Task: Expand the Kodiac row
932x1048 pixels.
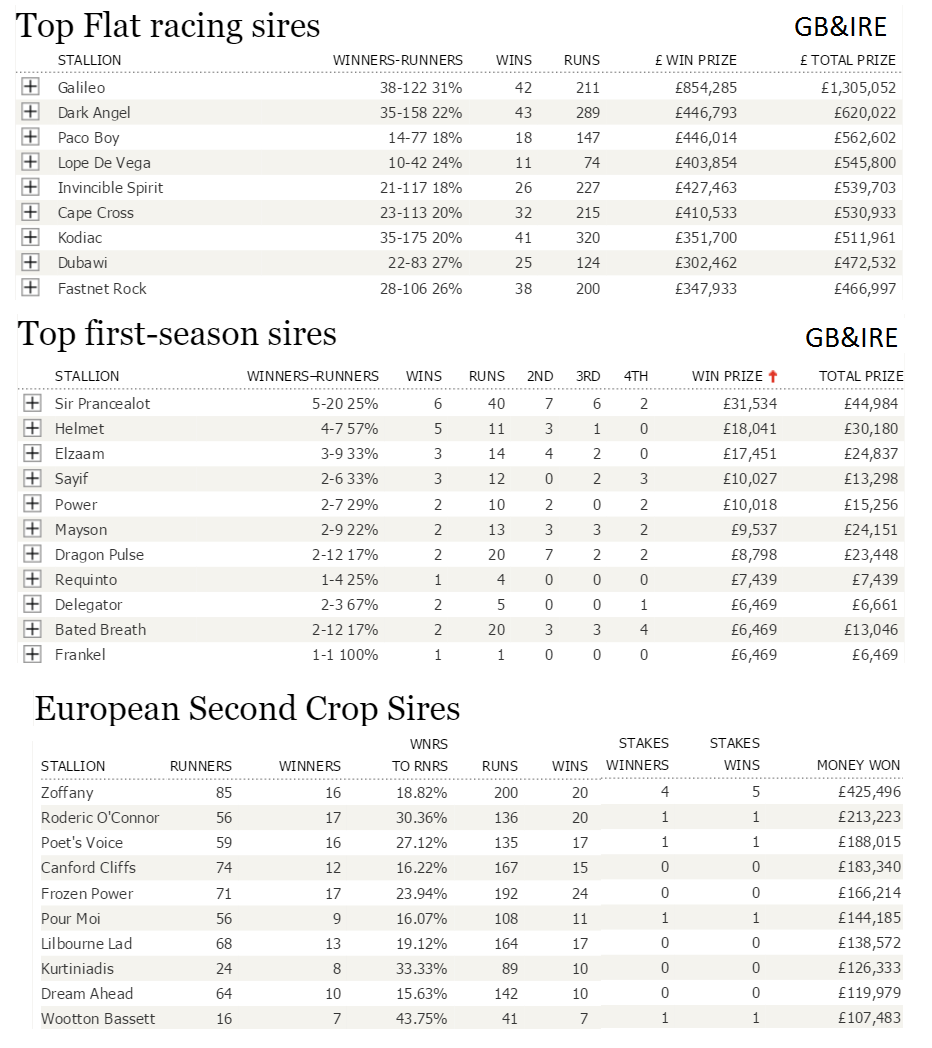Action: (x=30, y=237)
